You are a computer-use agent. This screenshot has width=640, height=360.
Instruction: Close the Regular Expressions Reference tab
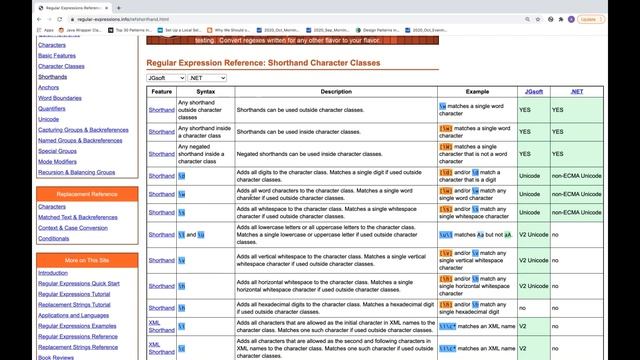107,8
